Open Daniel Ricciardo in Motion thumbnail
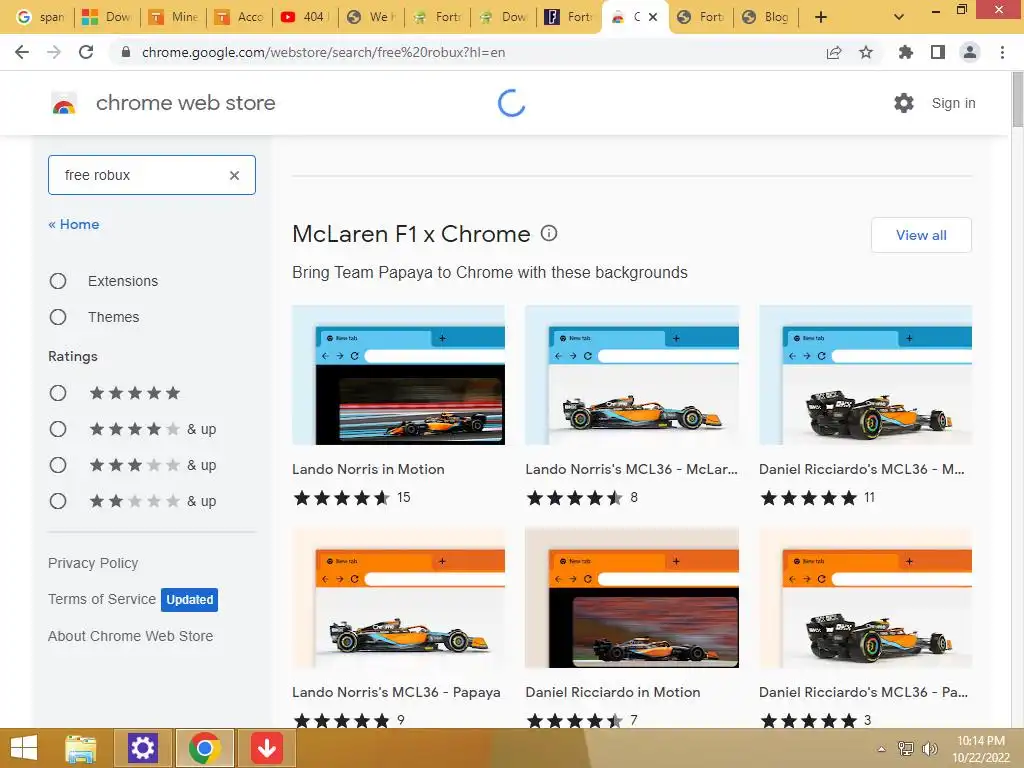This screenshot has height=768, width=1024. 632,598
